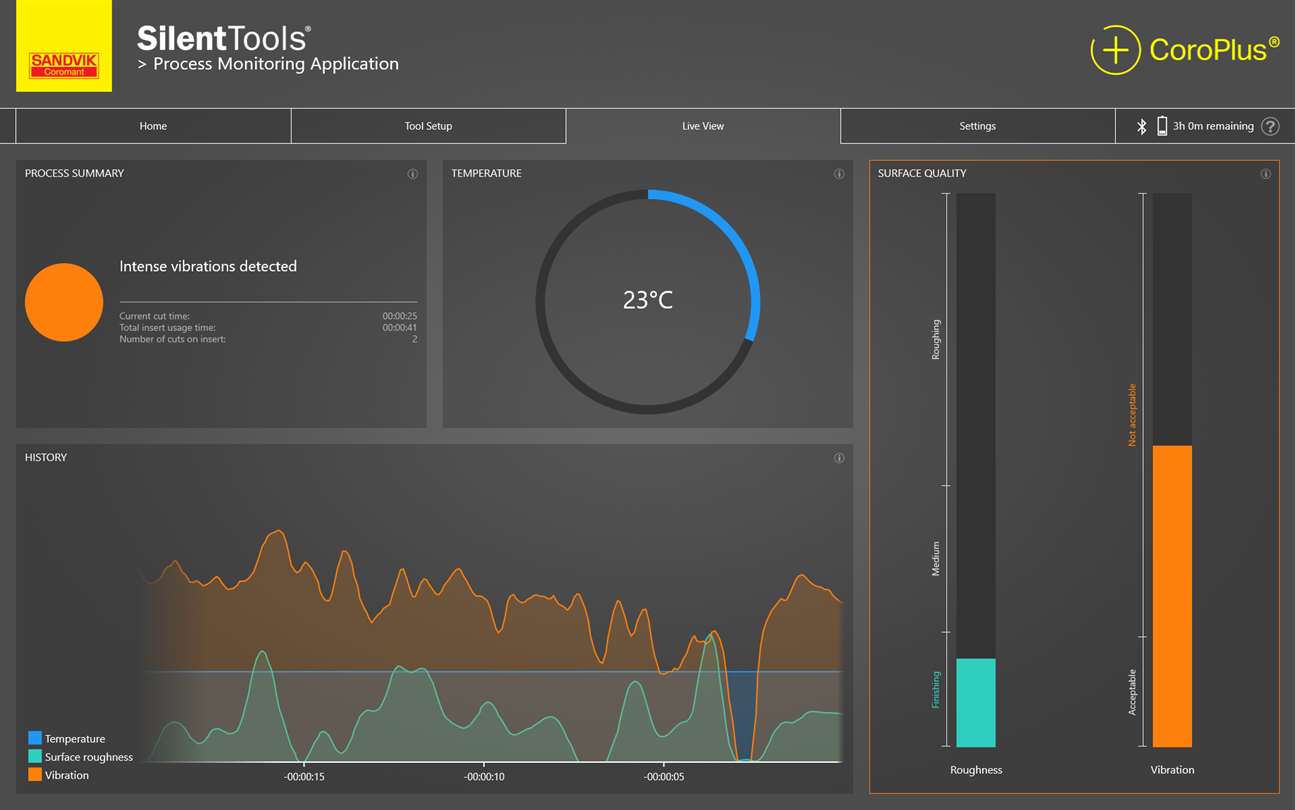Click the "Surface roughness" legend label

click(89, 757)
